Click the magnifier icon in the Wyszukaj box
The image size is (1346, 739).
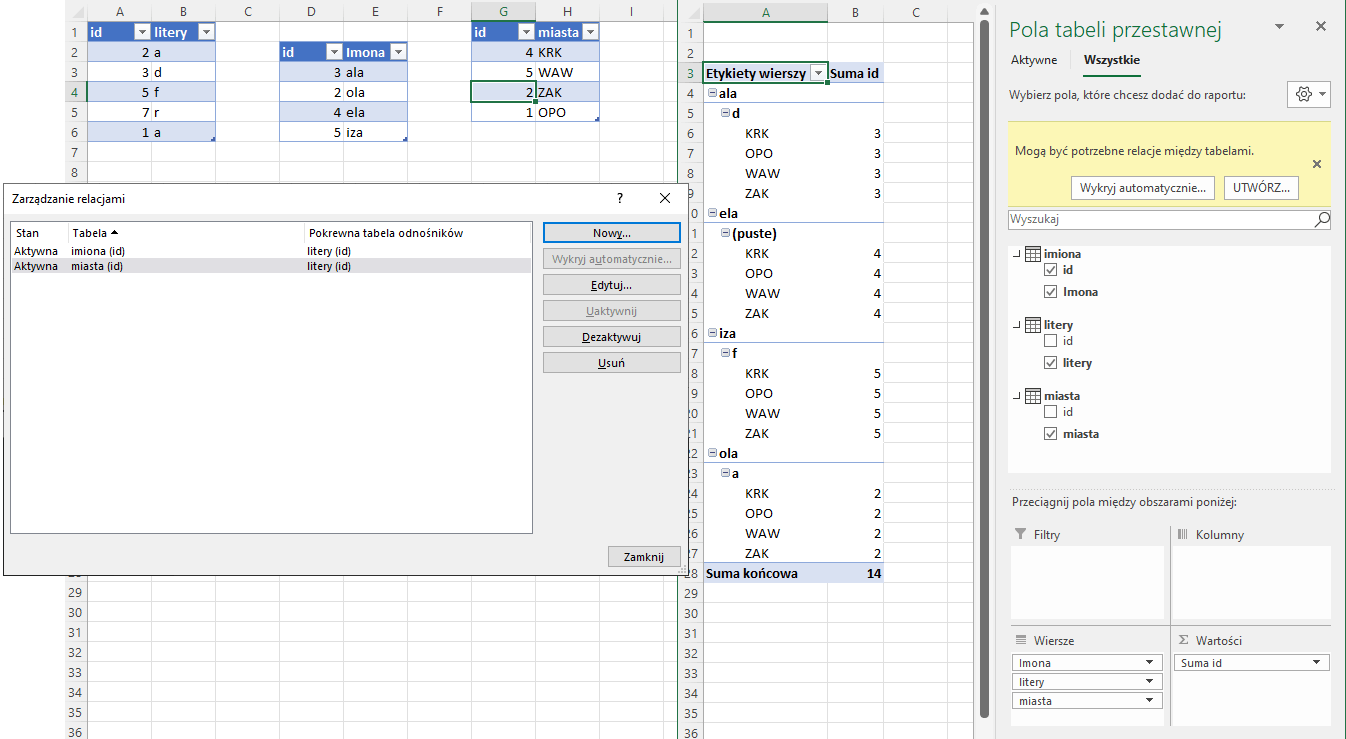tap(1322, 219)
